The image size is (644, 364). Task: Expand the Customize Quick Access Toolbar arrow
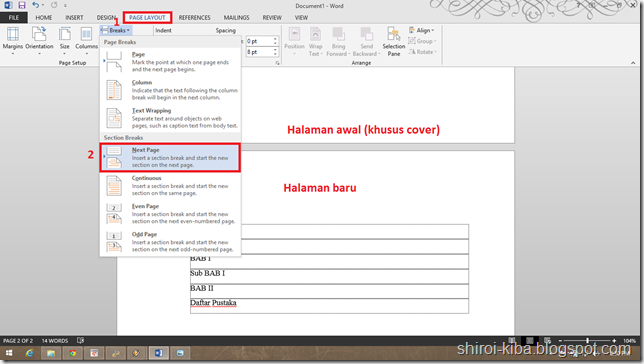pos(65,6)
